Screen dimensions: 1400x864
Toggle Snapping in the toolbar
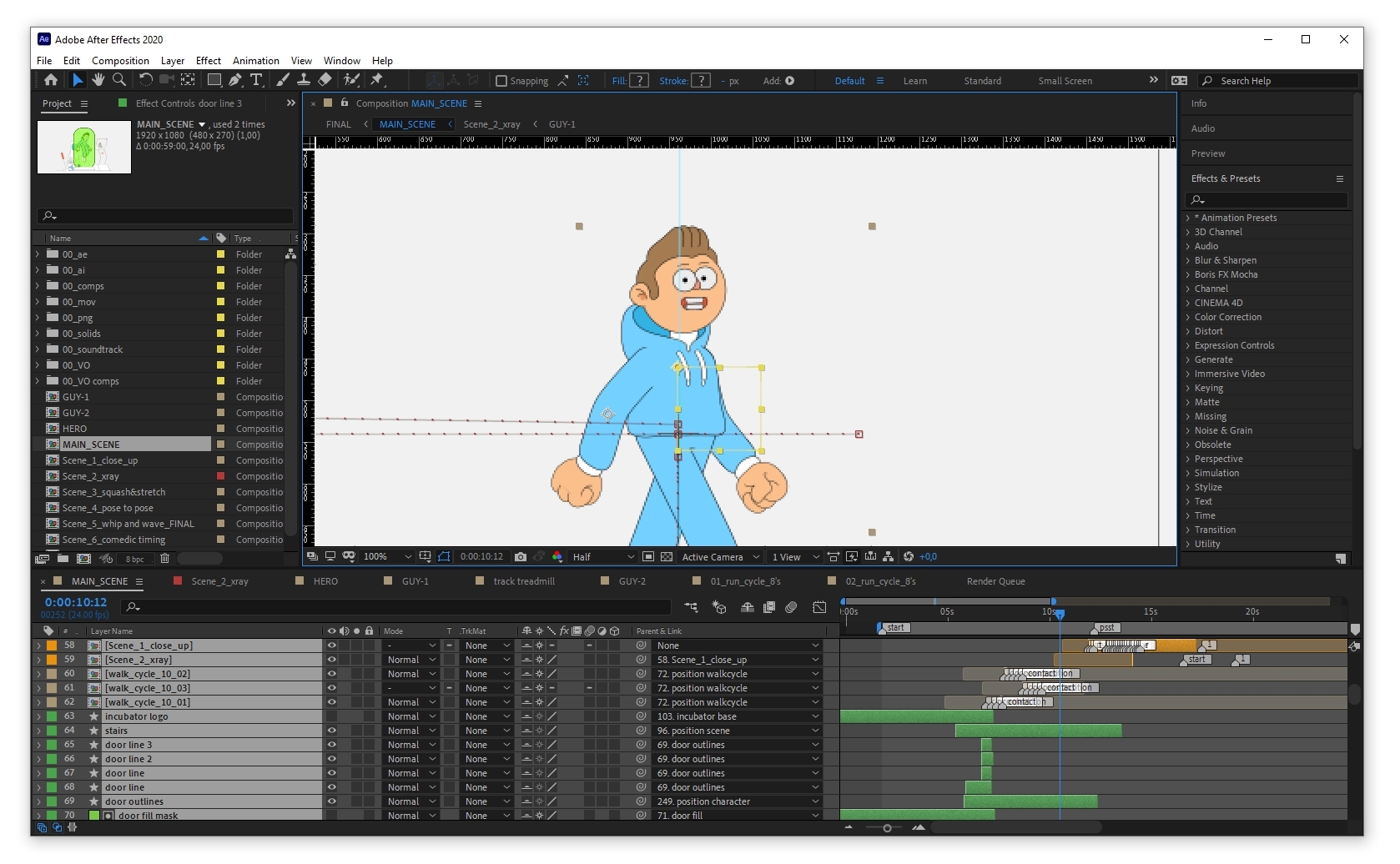pos(501,81)
